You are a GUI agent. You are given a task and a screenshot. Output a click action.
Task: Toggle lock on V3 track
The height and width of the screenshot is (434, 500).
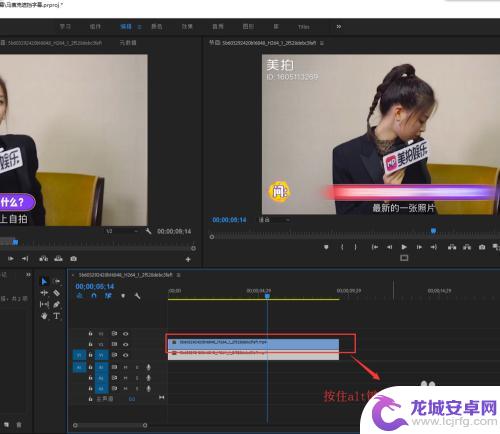(90, 333)
